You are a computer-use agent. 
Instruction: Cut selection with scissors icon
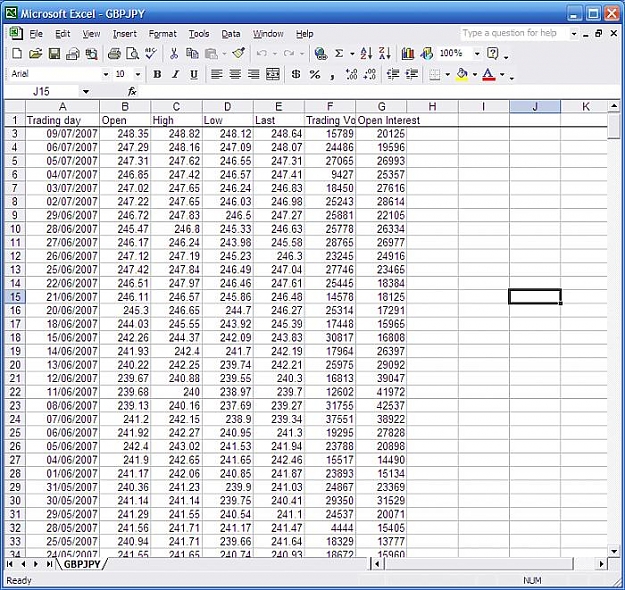pyautogui.click(x=174, y=53)
